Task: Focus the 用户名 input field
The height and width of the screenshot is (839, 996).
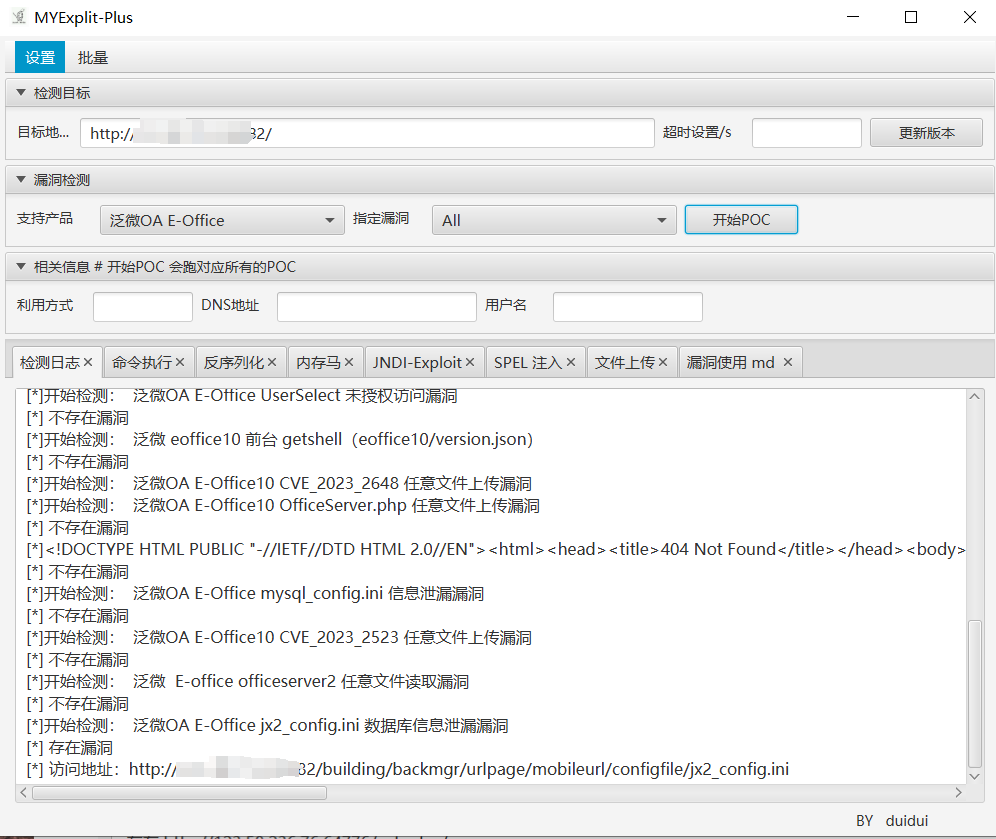Action: [x=628, y=307]
